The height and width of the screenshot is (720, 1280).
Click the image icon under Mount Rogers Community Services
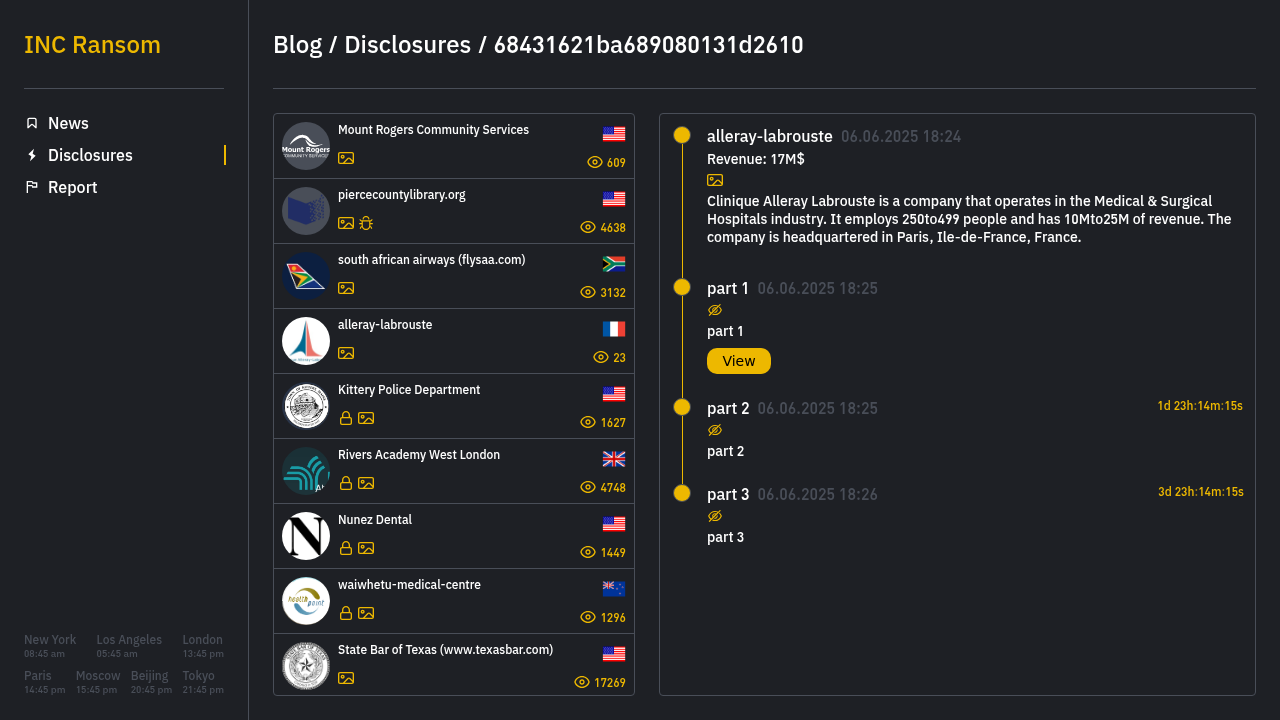pos(346,158)
